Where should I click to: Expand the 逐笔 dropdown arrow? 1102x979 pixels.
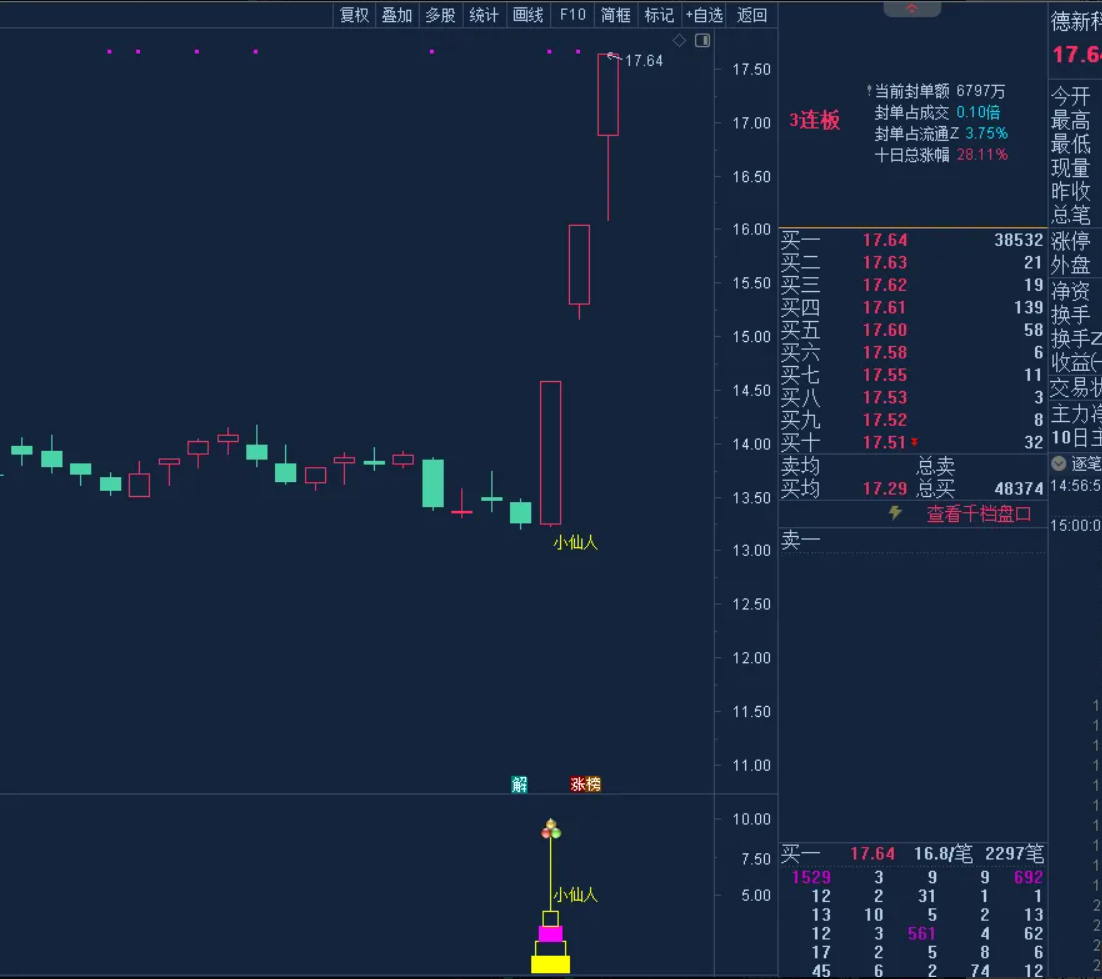tap(1059, 463)
